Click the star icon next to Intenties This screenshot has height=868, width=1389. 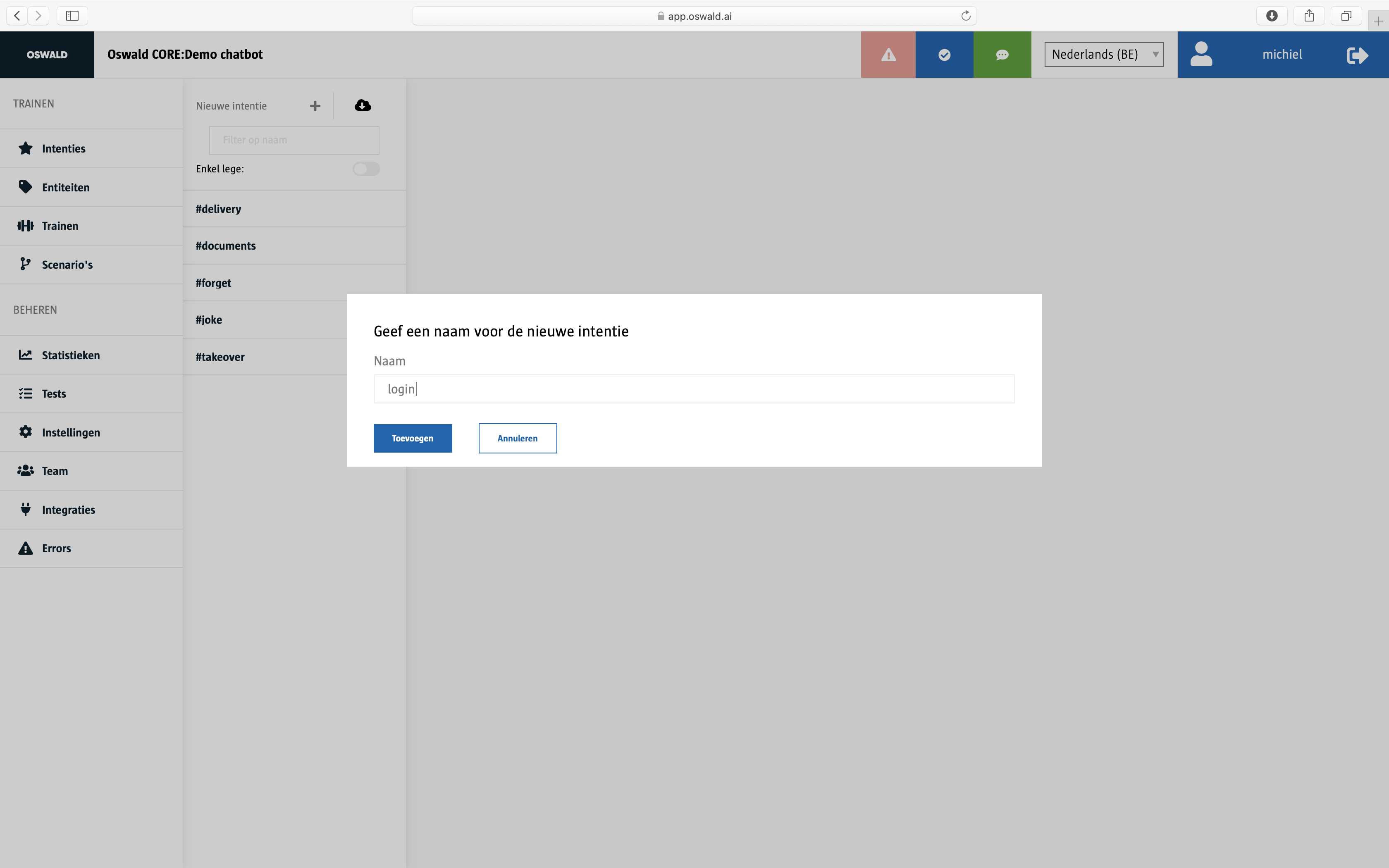(x=25, y=148)
